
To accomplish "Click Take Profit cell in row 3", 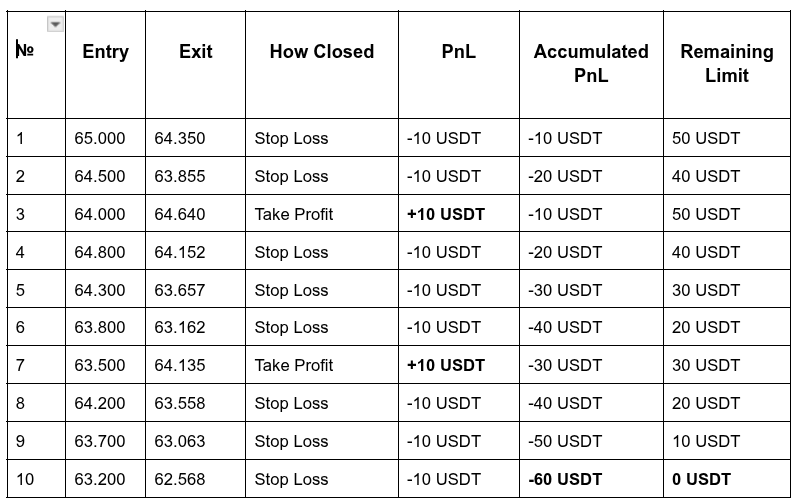I will (x=294, y=214).
